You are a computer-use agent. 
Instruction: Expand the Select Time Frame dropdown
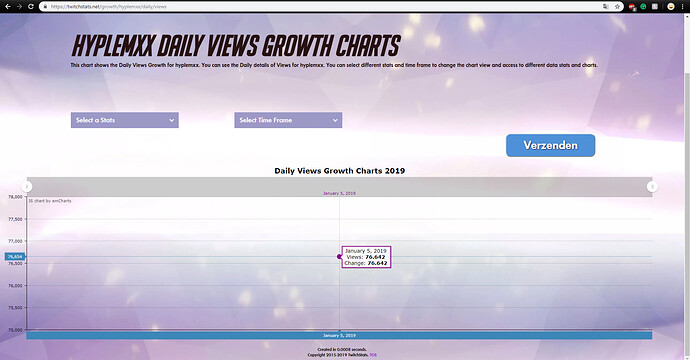(288, 120)
